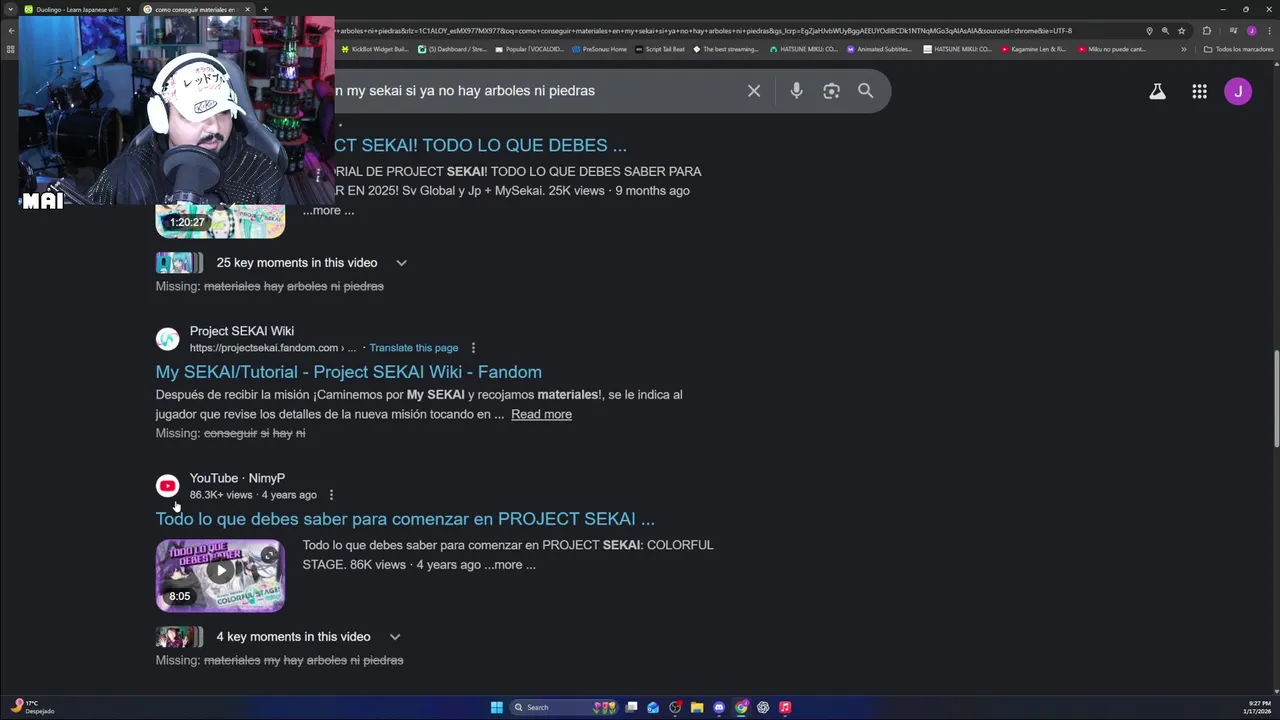Open Windows Start menu
Screen dimensions: 1280x720
point(497,707)
